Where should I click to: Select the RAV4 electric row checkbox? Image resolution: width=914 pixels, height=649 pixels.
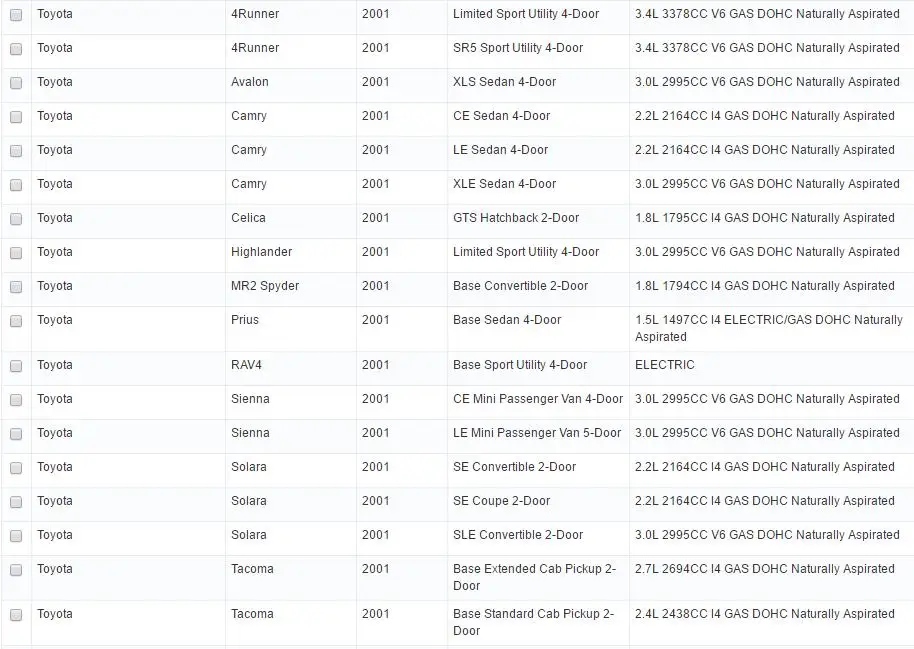click(16, 366)
